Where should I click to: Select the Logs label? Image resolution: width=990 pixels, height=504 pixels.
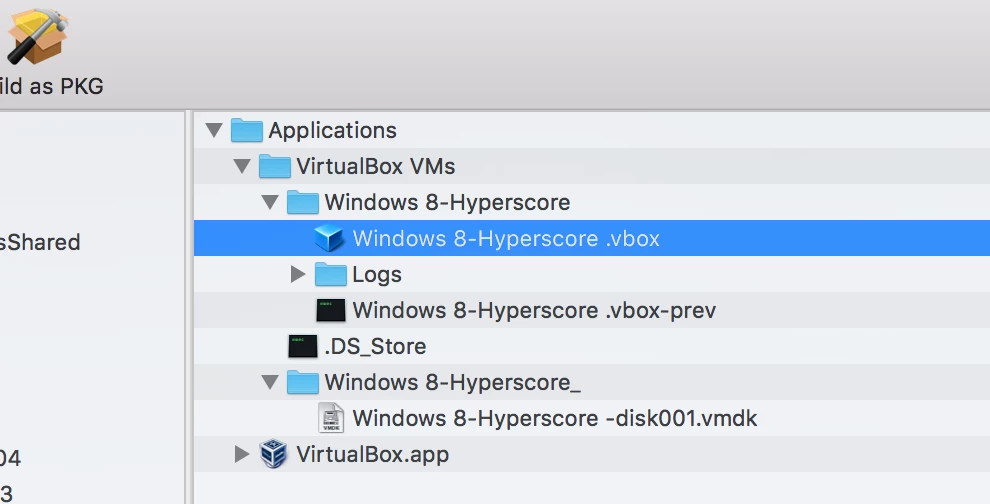click(377, 275)
